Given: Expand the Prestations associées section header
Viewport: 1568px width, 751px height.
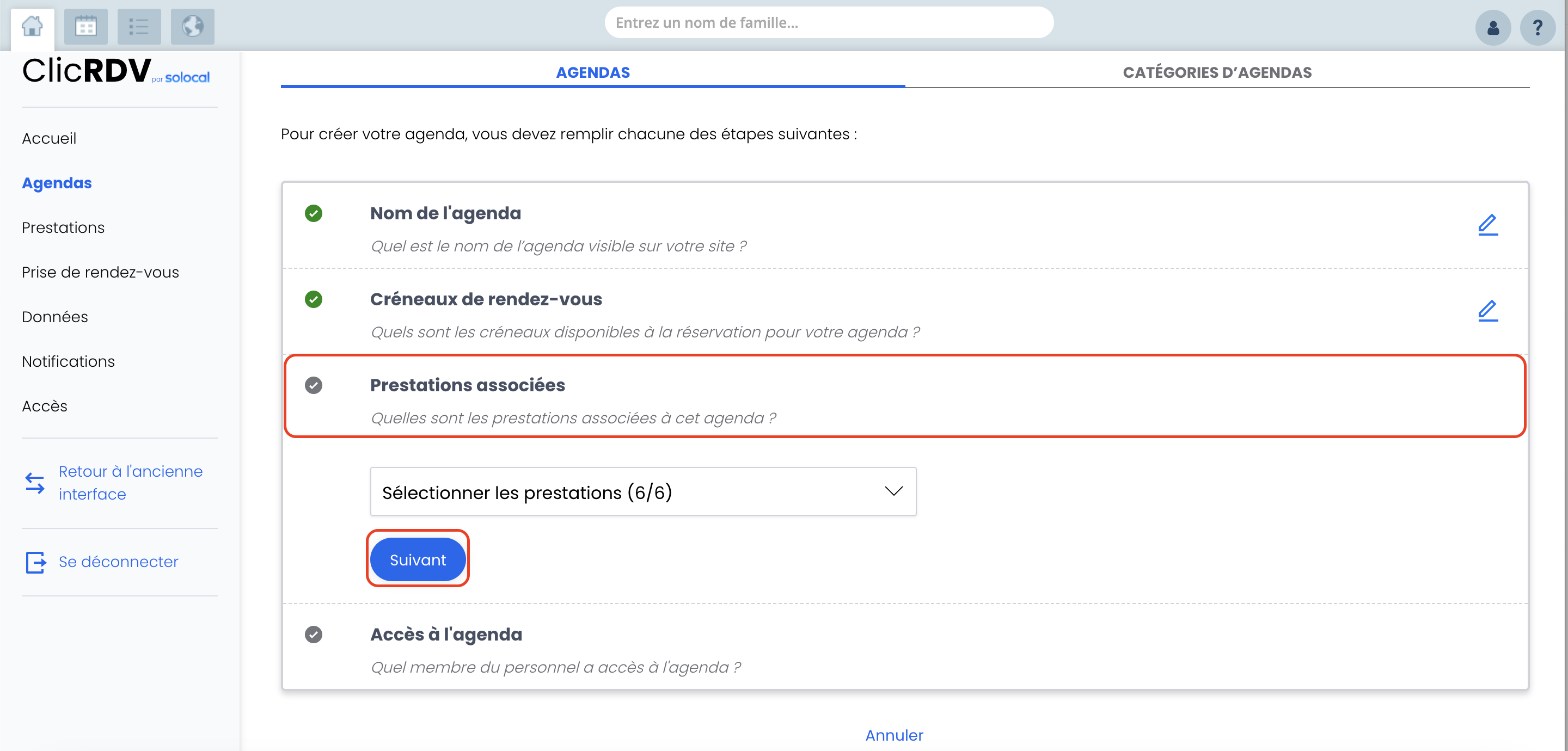Looking at the screenshot, I should tap(904, 396).
